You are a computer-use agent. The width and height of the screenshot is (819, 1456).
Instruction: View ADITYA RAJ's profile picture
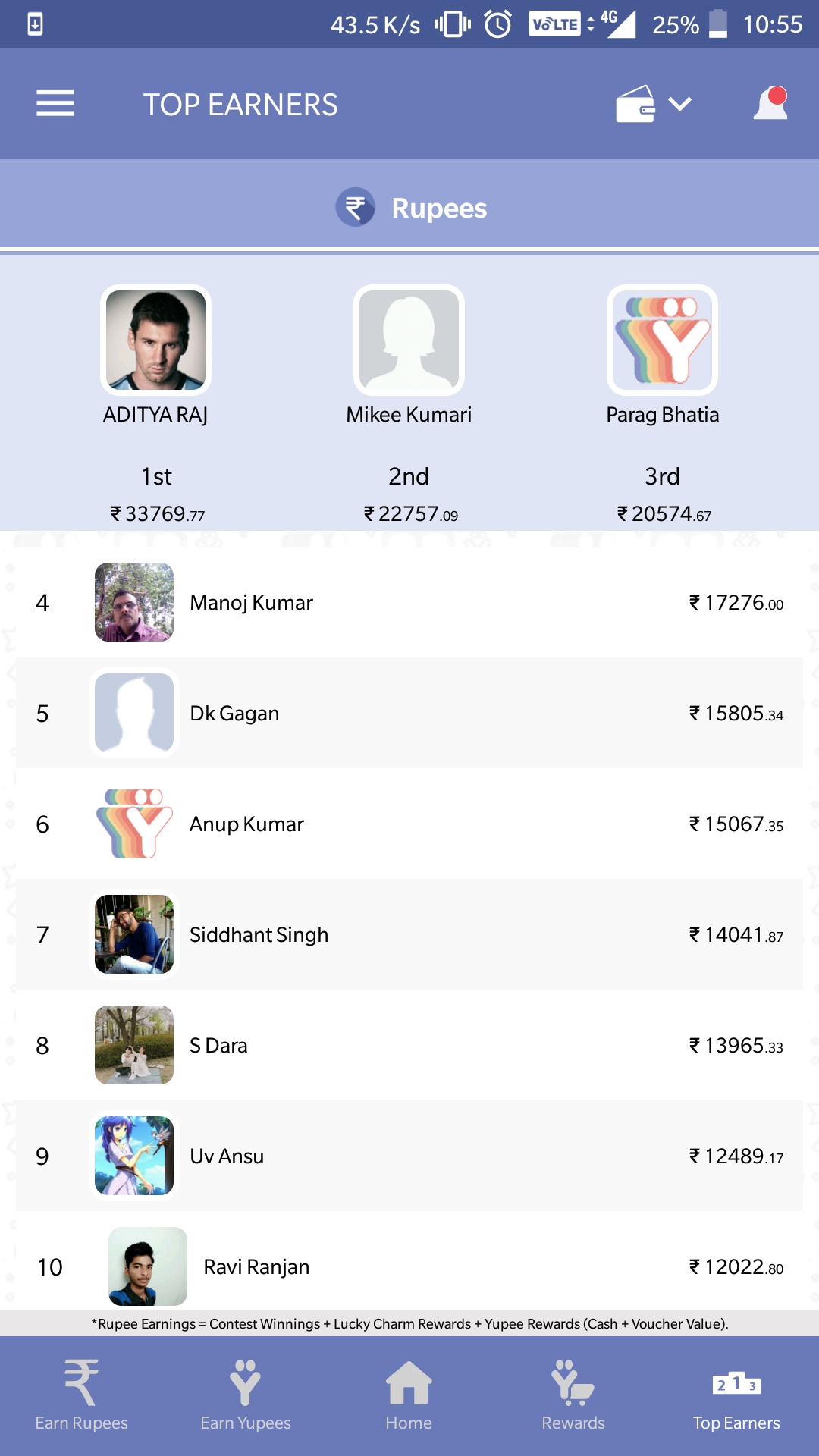click(x=155, y=340)
